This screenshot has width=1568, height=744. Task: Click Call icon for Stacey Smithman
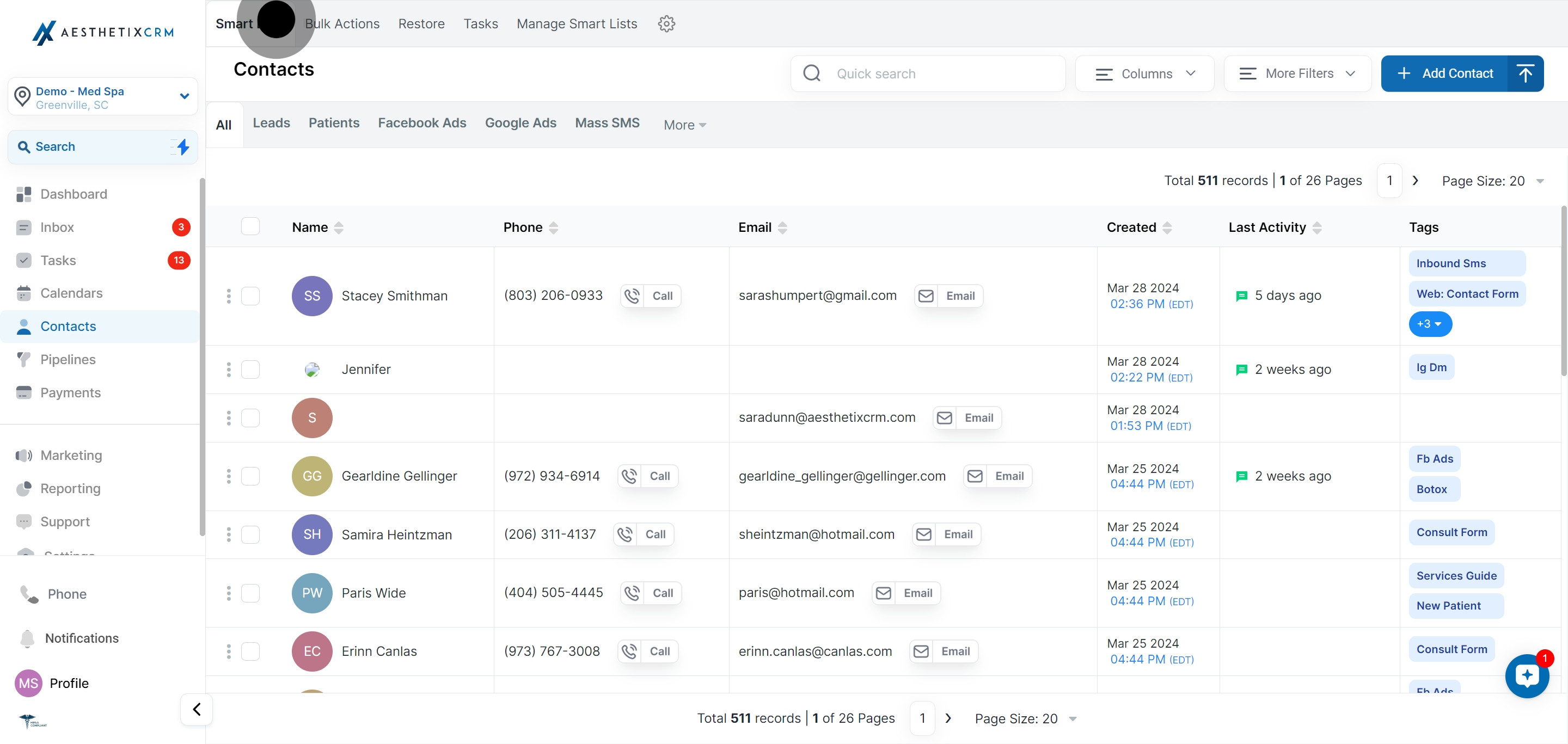(633, 296)
